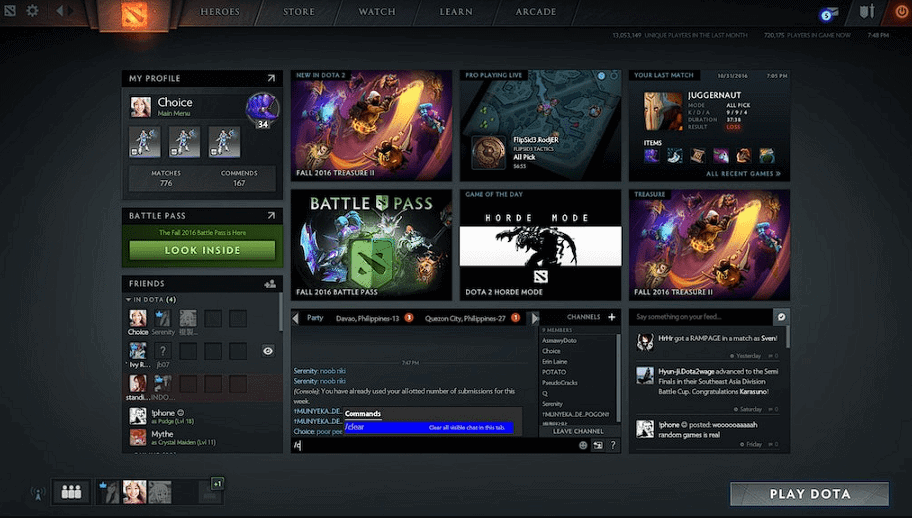Open the ARCADE menu

536,12
